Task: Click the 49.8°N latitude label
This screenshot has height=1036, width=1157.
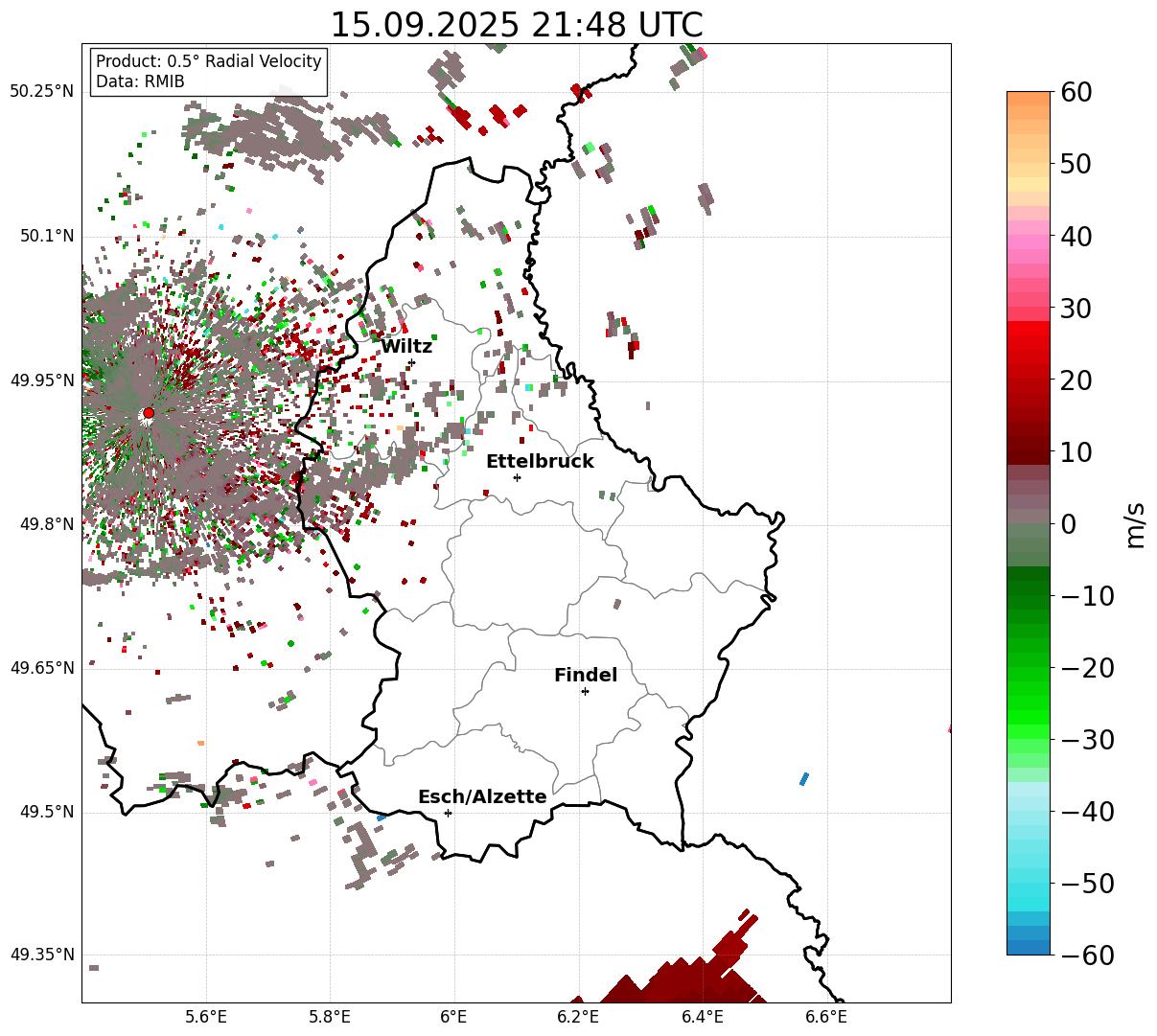Action: pos(46,524)
